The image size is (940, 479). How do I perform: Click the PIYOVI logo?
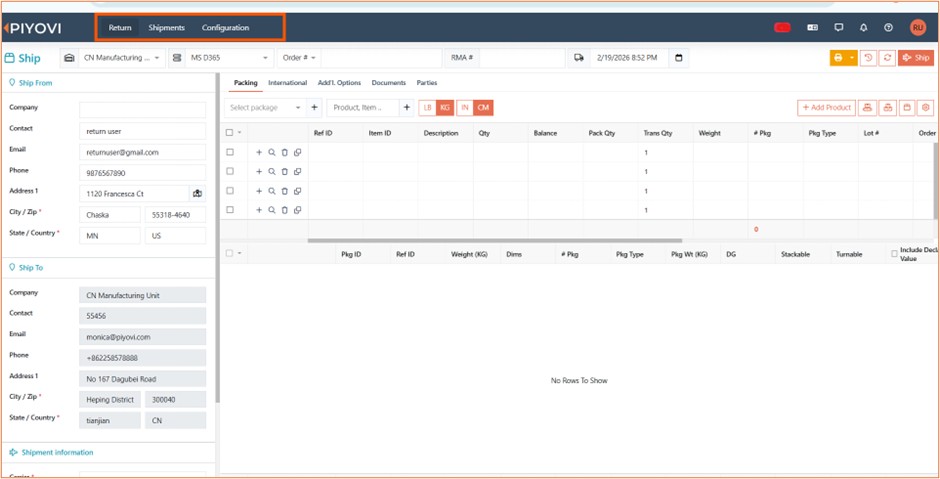[32, 28]
